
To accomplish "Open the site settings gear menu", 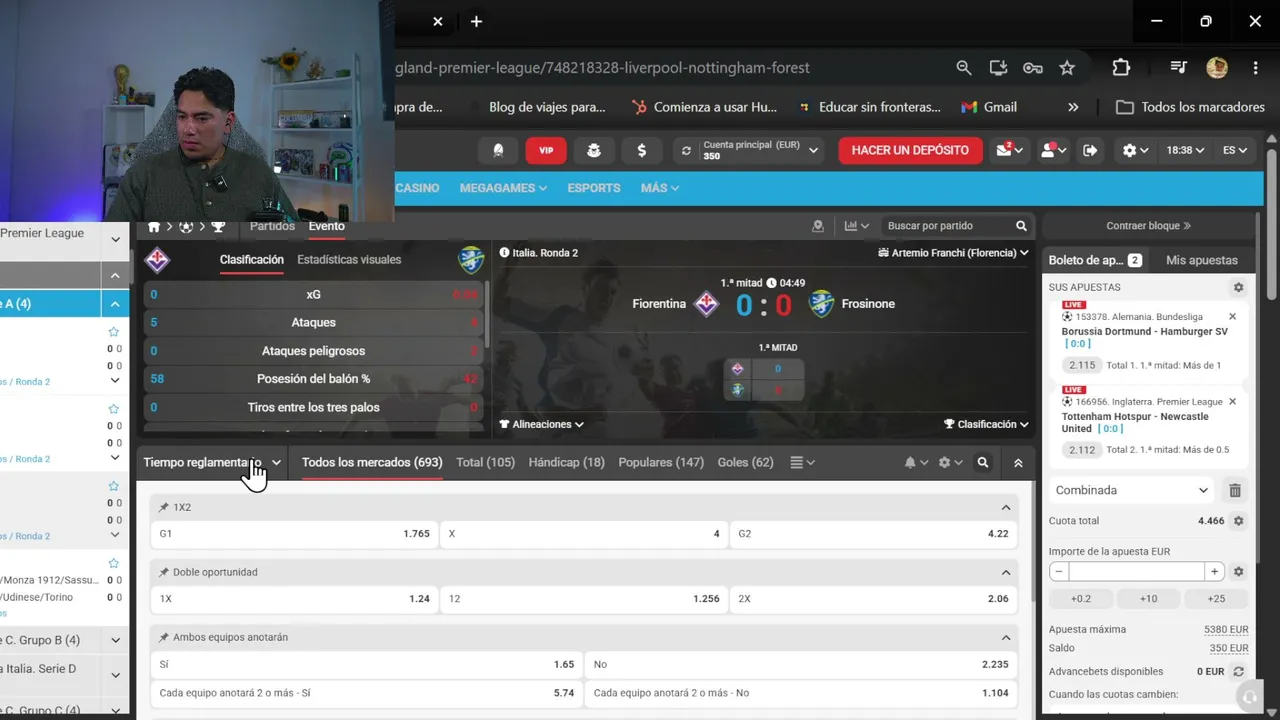I will pos(1135,150).
